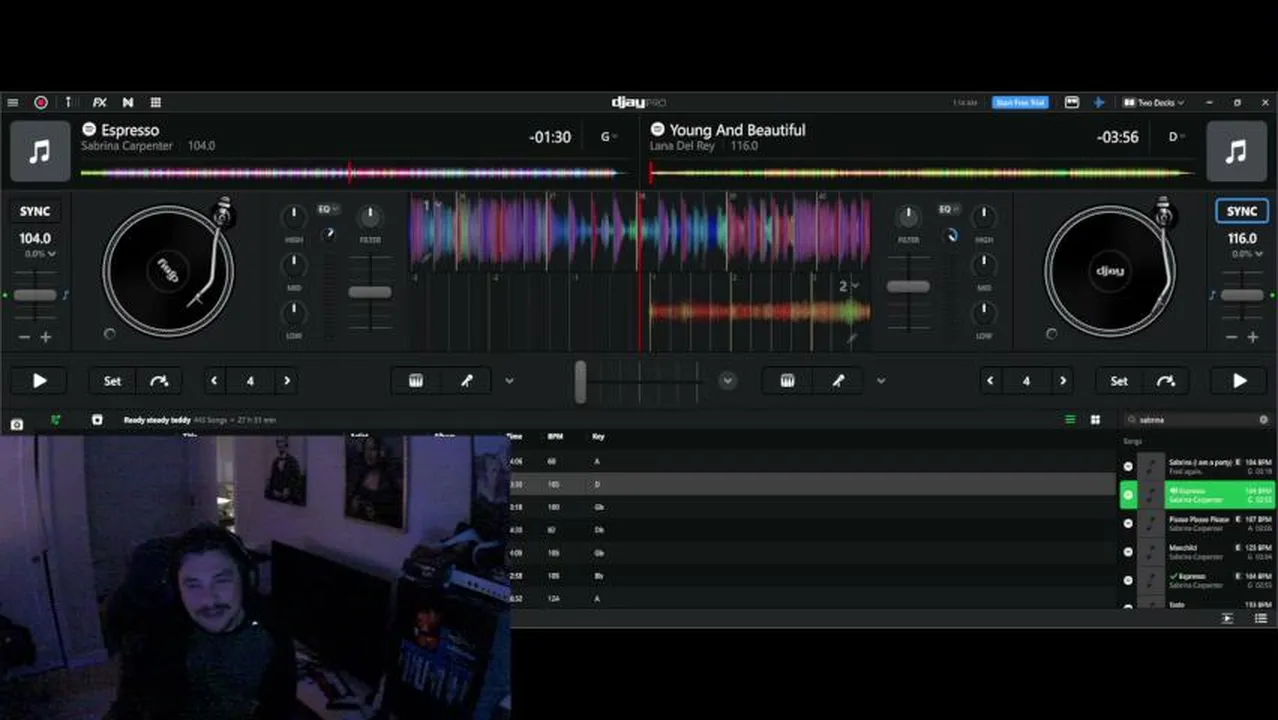Click deck 1 FILTER knob
1278x720 pixels.
(x=370, y=216)
